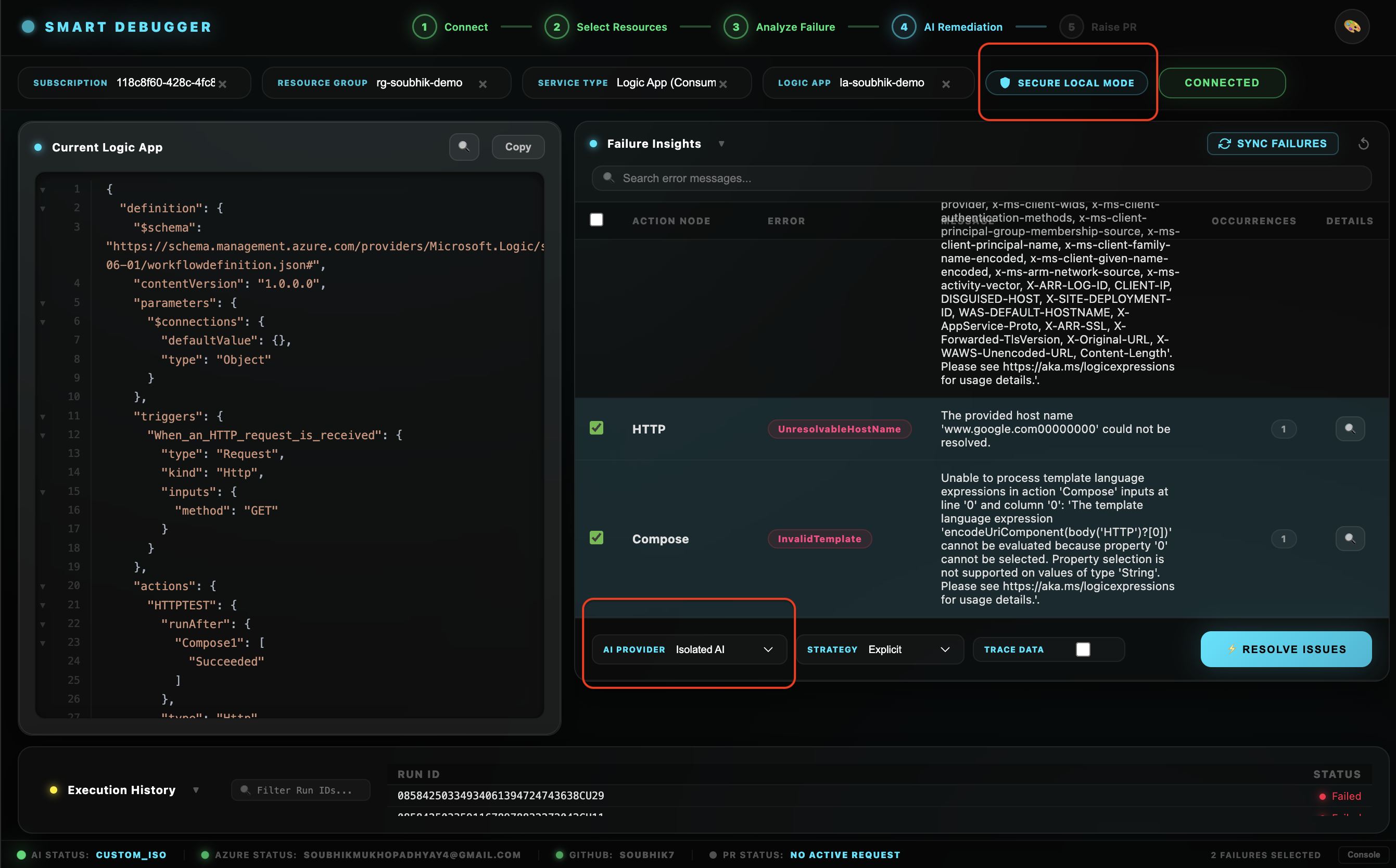Open the Console button in status bar
Screen dimensions: 1396x868
[1363, 855]
